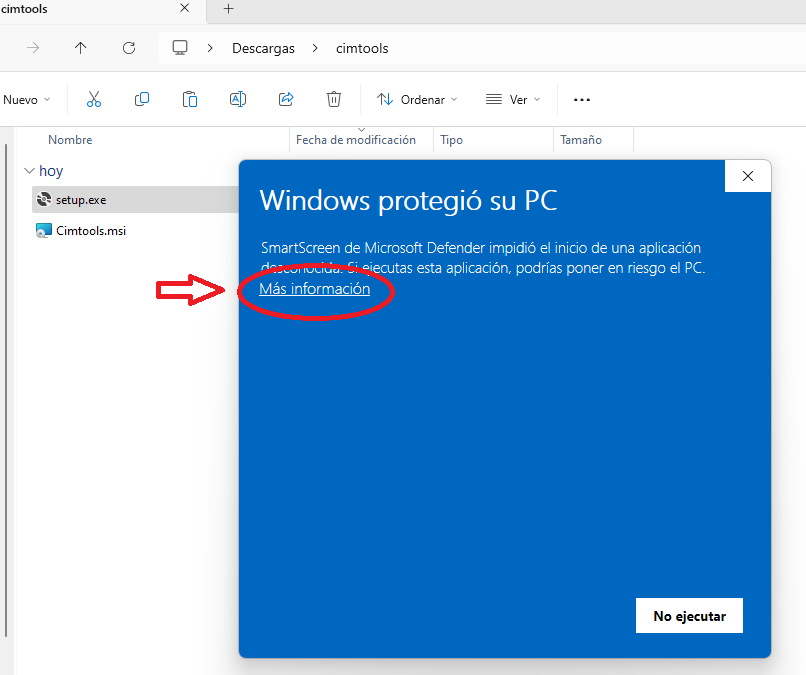Screen dimensions: 806x675
Task: Sort by Fecha de modificación column
Action: [356, 140]
